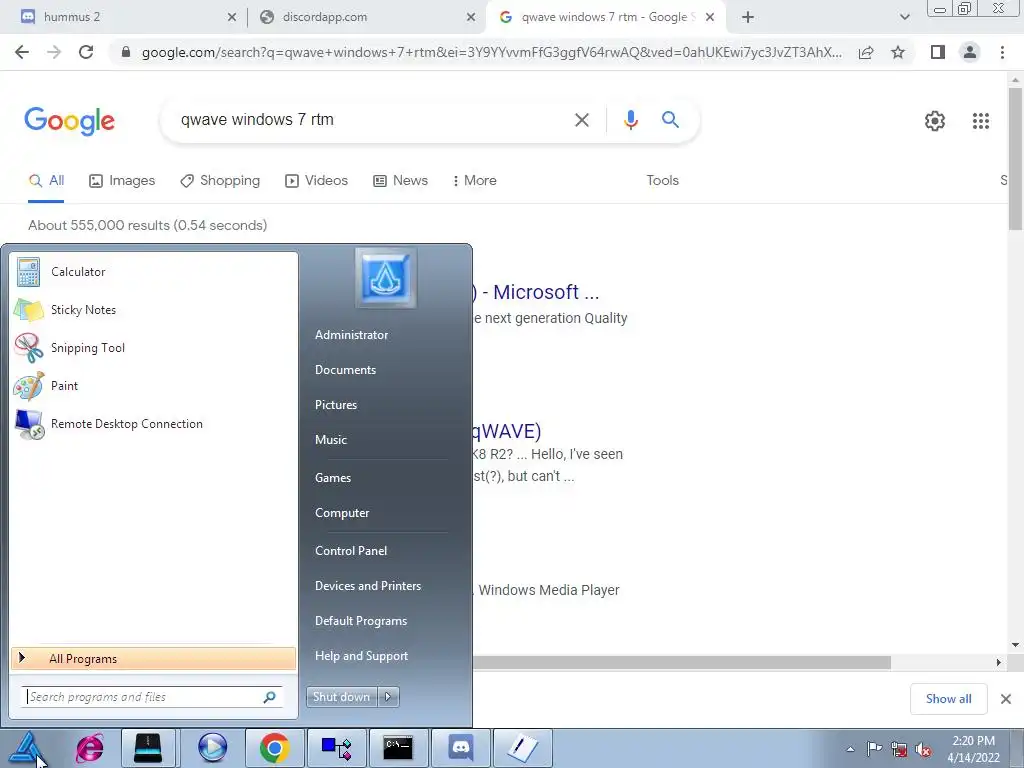Open Internet Explorer from the taskbar

coord(89,748)
